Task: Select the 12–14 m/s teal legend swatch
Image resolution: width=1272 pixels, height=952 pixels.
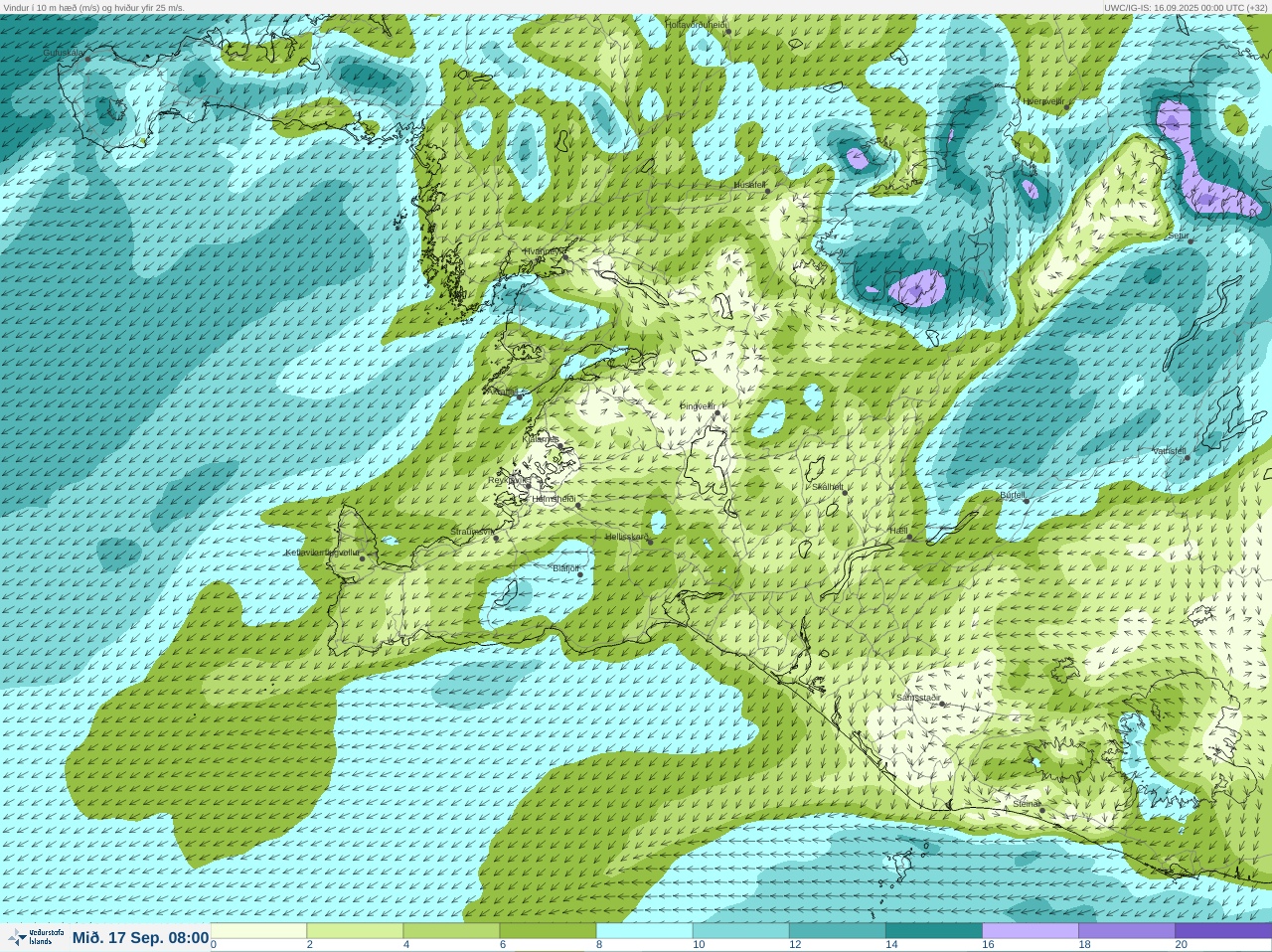Action: 837,931
